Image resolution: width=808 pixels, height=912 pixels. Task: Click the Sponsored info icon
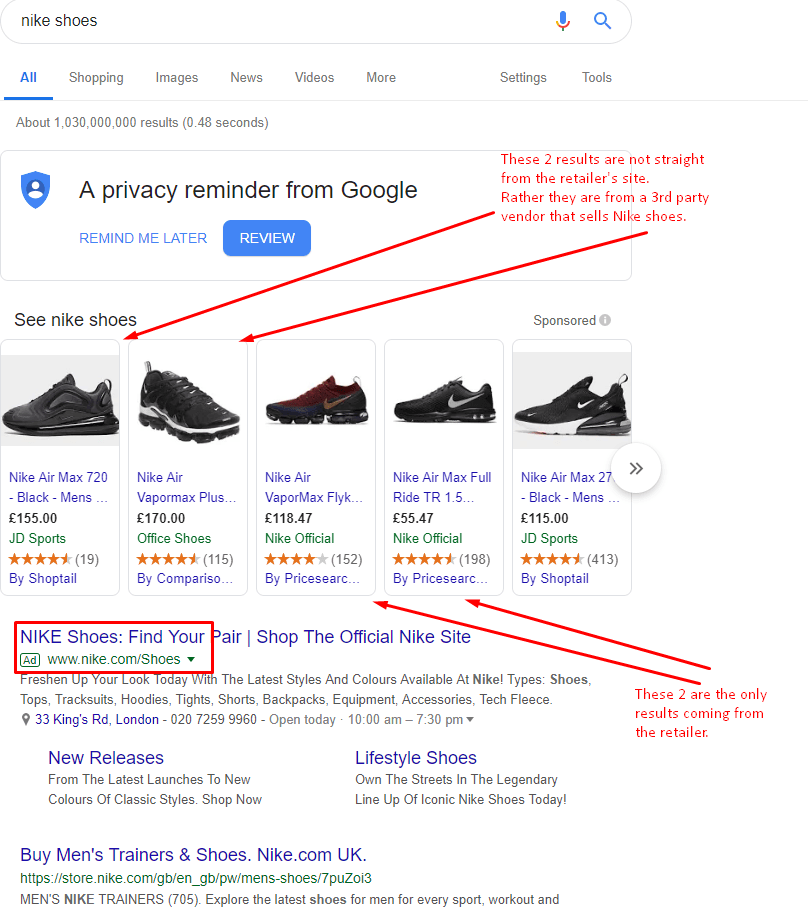tap(605, 320)
